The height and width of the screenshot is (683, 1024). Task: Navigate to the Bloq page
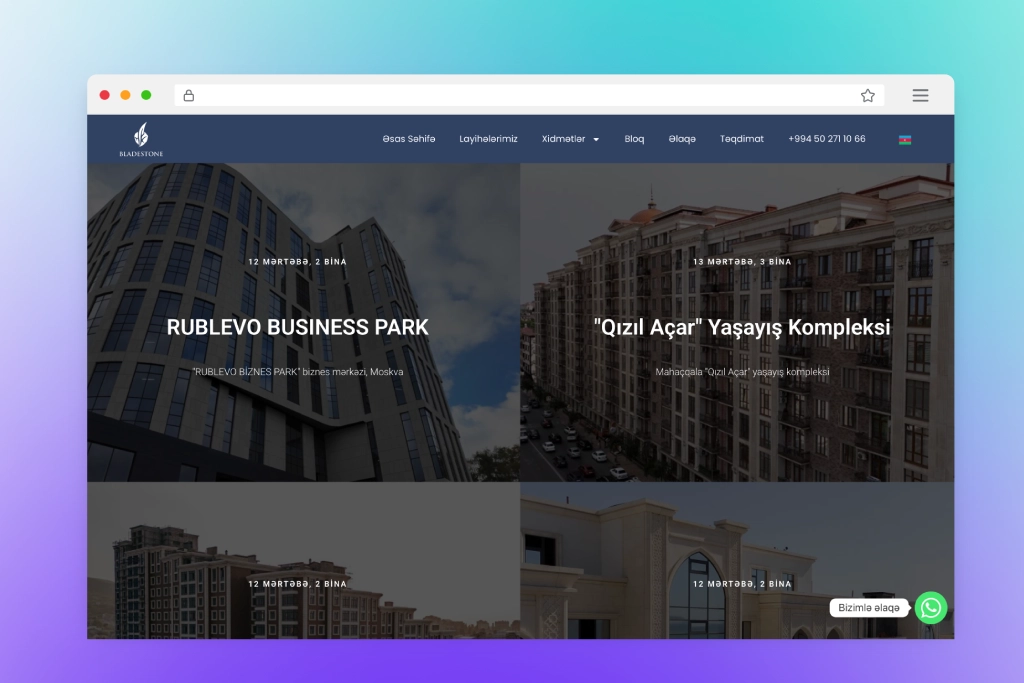click(x=634, y=139)
